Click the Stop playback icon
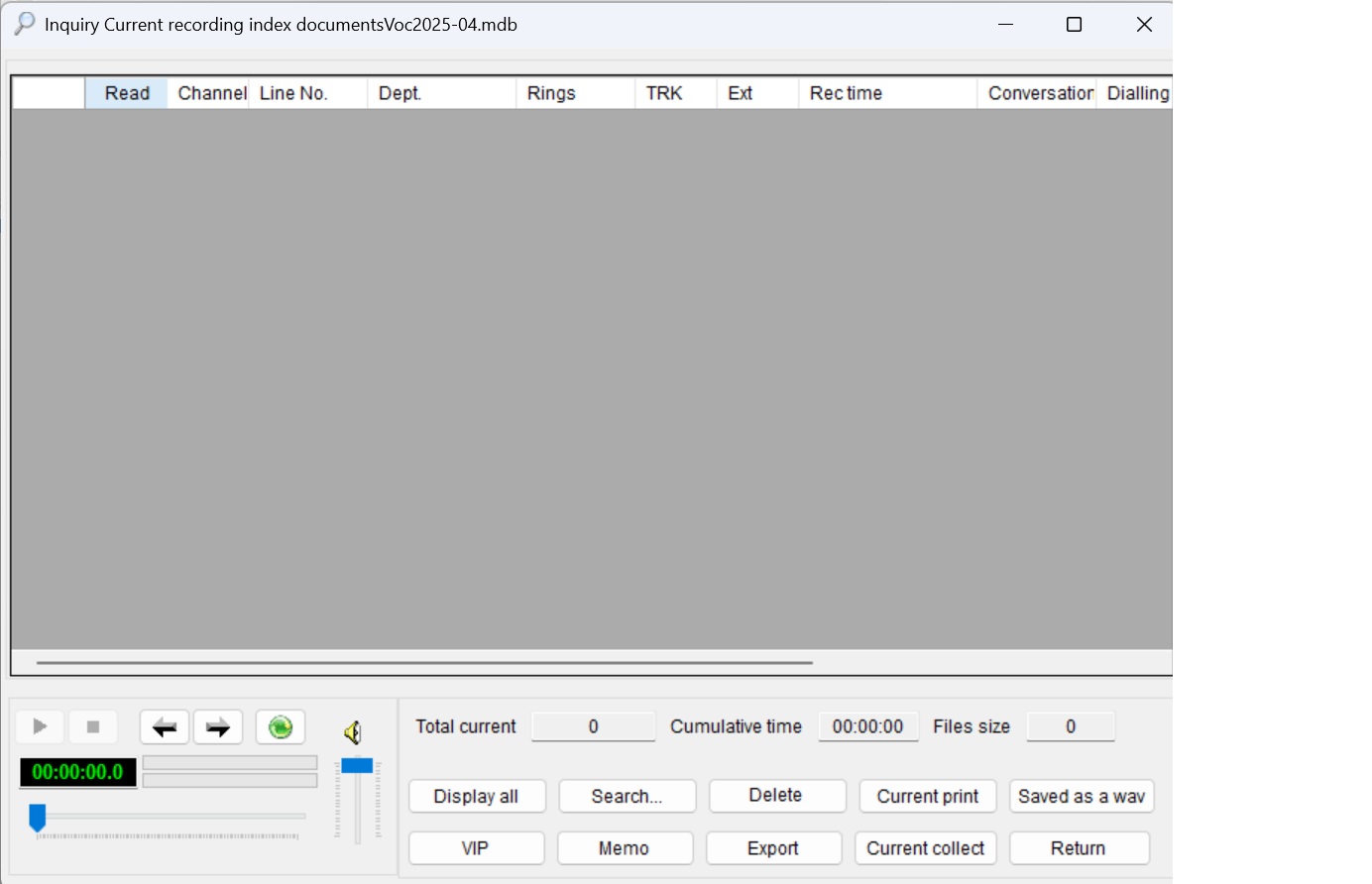Screen dimensions: 1372x884 [x=93, y=726]
